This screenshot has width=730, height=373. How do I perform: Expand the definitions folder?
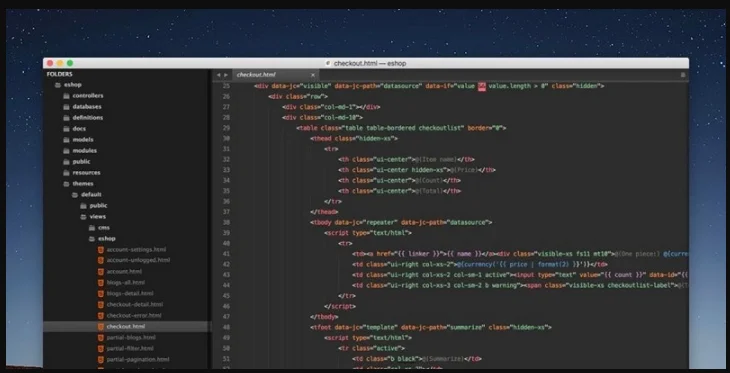pyautogui.click(x=88, y=118)
